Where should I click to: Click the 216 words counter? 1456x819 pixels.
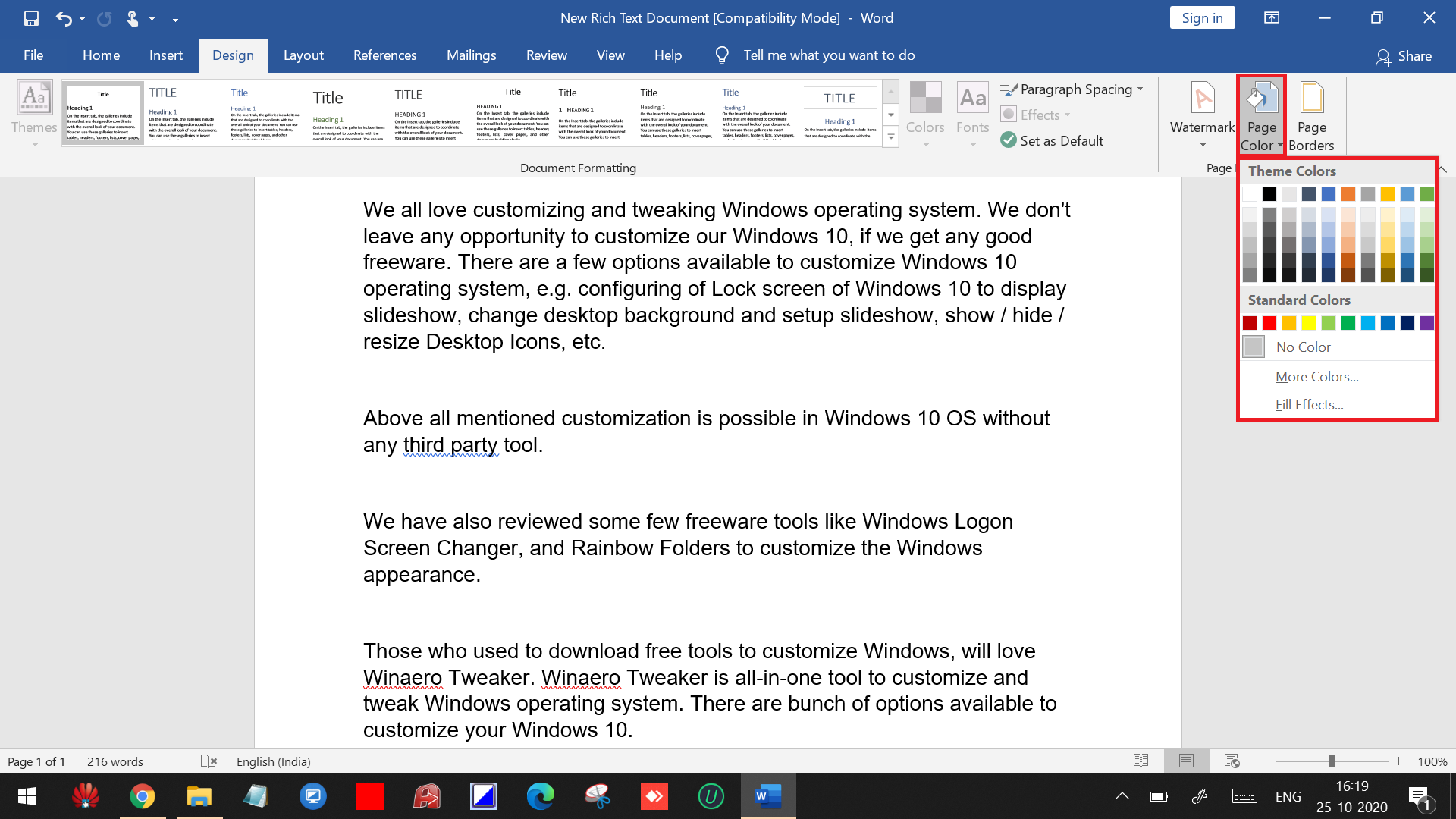coord(115,761)
